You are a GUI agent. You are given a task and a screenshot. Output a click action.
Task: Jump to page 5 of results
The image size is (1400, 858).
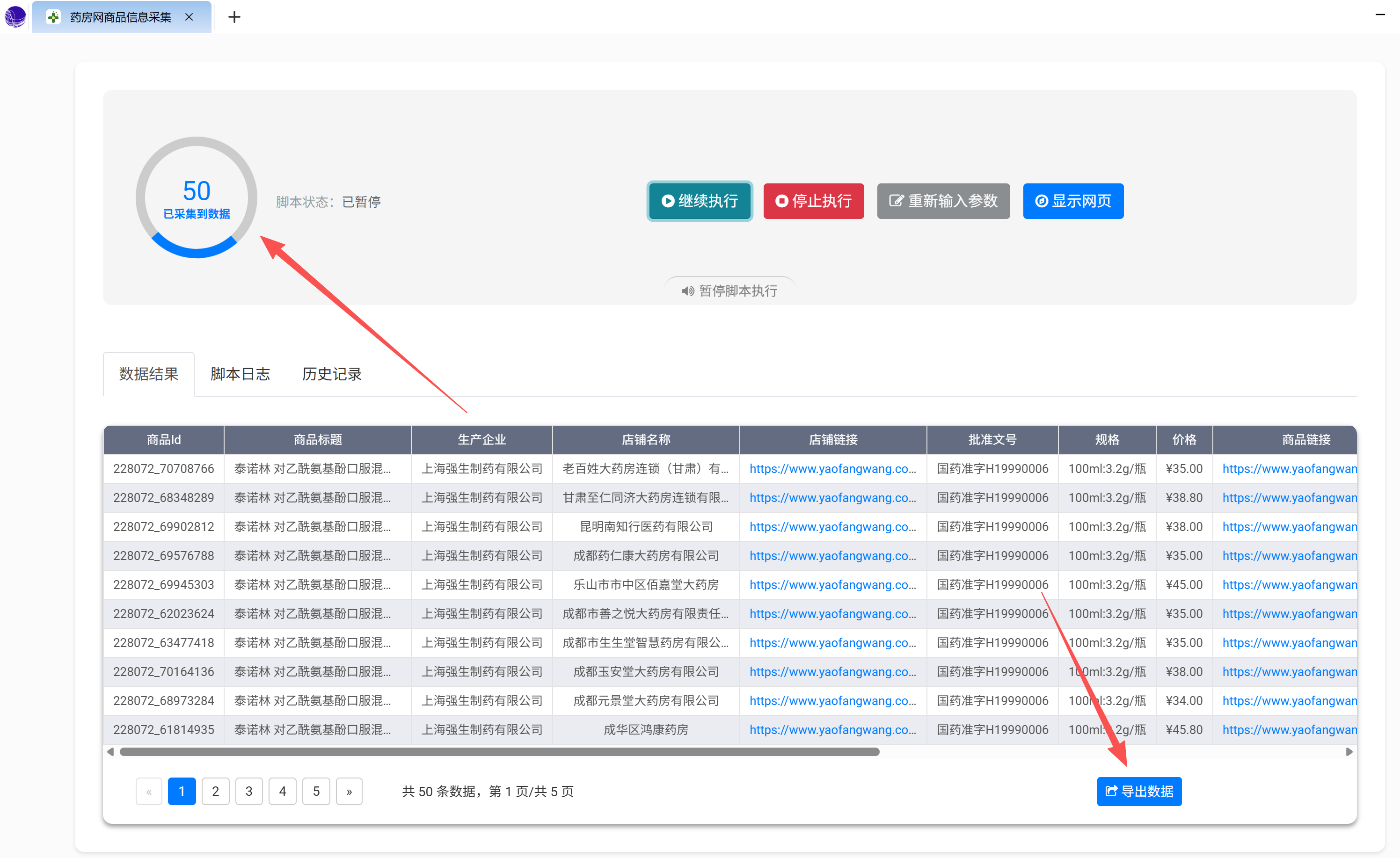[x=316, y=791]
